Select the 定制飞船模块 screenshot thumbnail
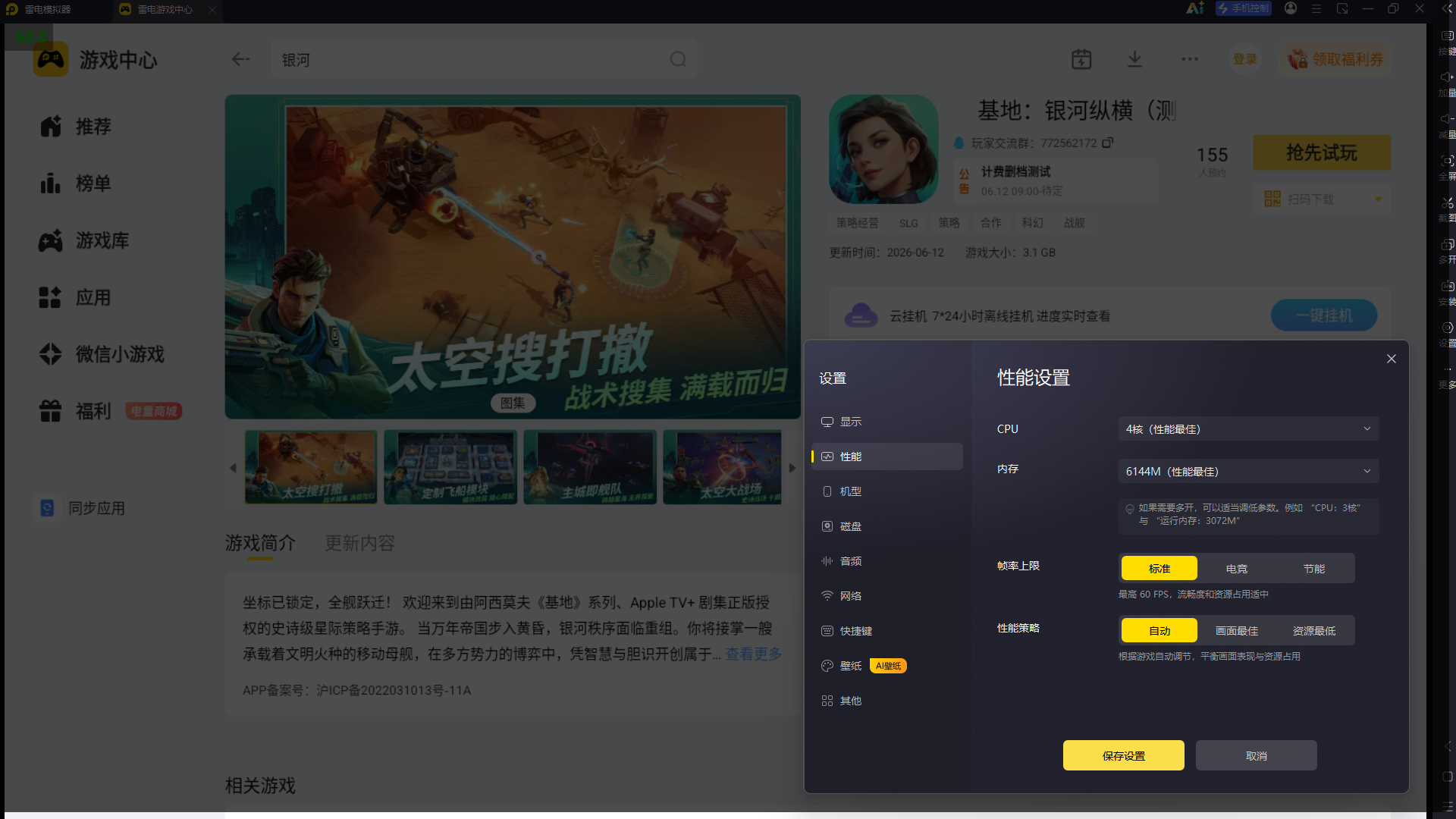 (x=450, y=467)
